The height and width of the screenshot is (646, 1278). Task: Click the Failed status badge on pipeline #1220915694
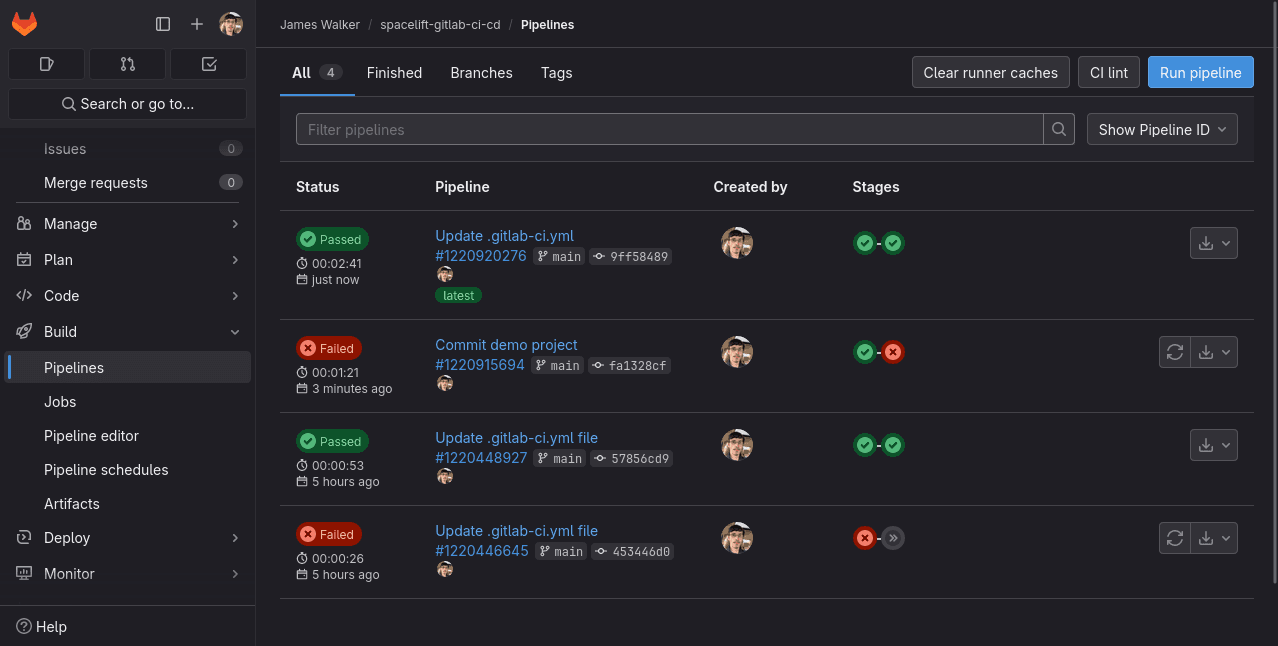tap(328, 348)
